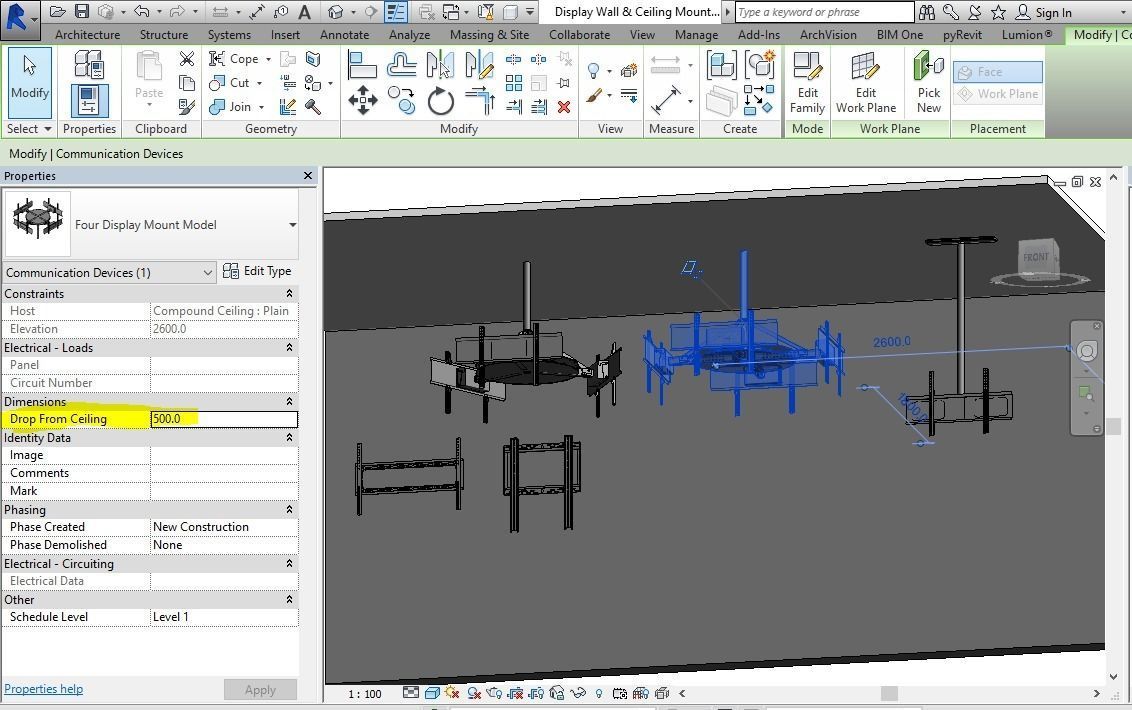Change the view scale from 1:100
The image size is (1132, 710).
coord(365,692)
